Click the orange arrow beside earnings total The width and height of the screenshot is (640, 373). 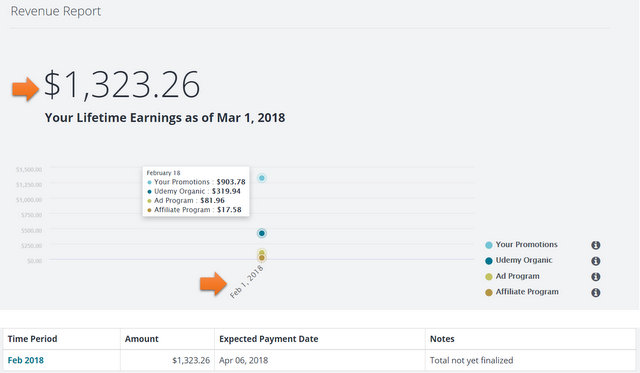click(x=25, y=89)
